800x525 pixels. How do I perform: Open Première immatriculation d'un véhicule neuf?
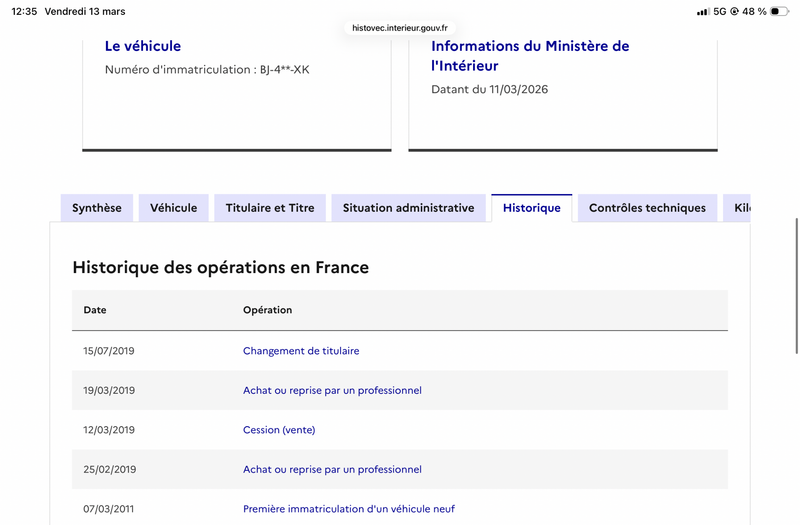coord(349,509)
